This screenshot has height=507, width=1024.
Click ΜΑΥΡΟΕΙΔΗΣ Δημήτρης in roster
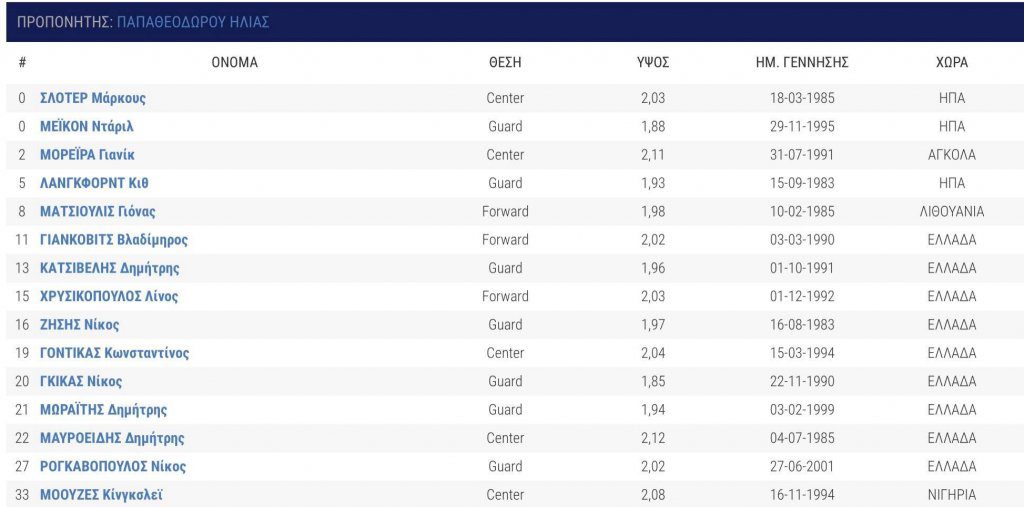coord(112,438)
